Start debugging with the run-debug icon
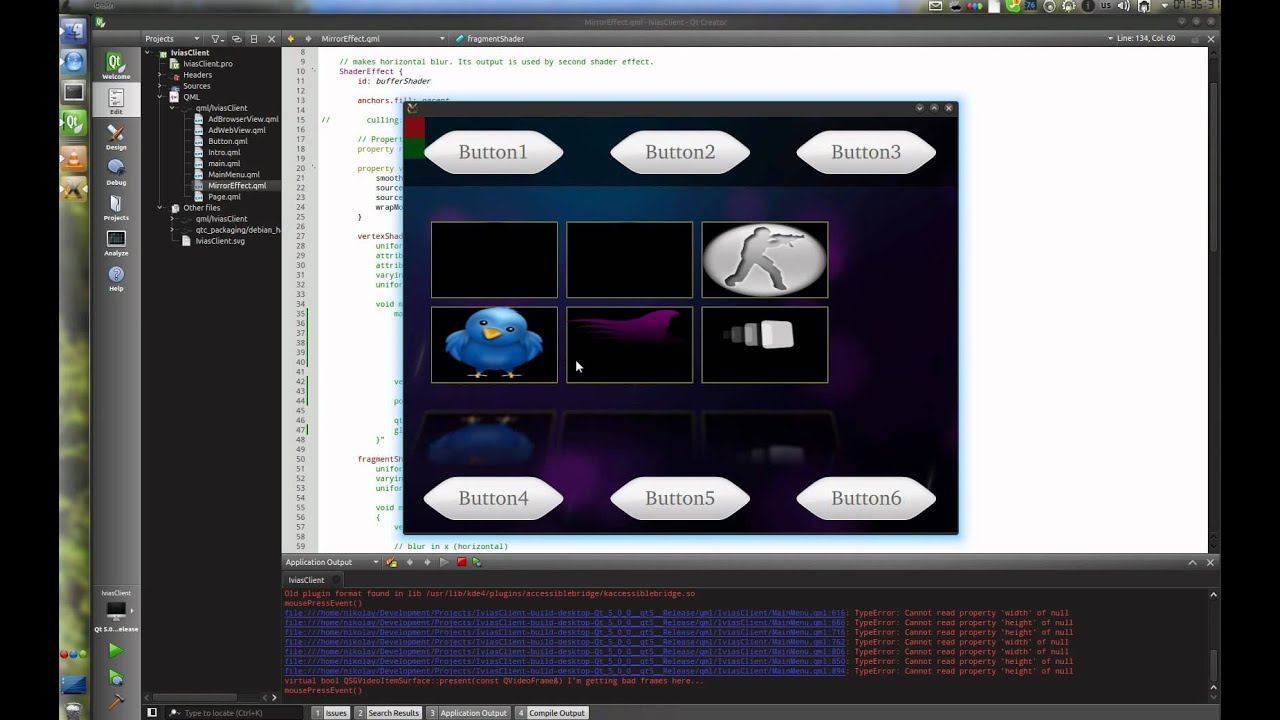Screen dimensions: 1280x720 (x=116, y=678)
